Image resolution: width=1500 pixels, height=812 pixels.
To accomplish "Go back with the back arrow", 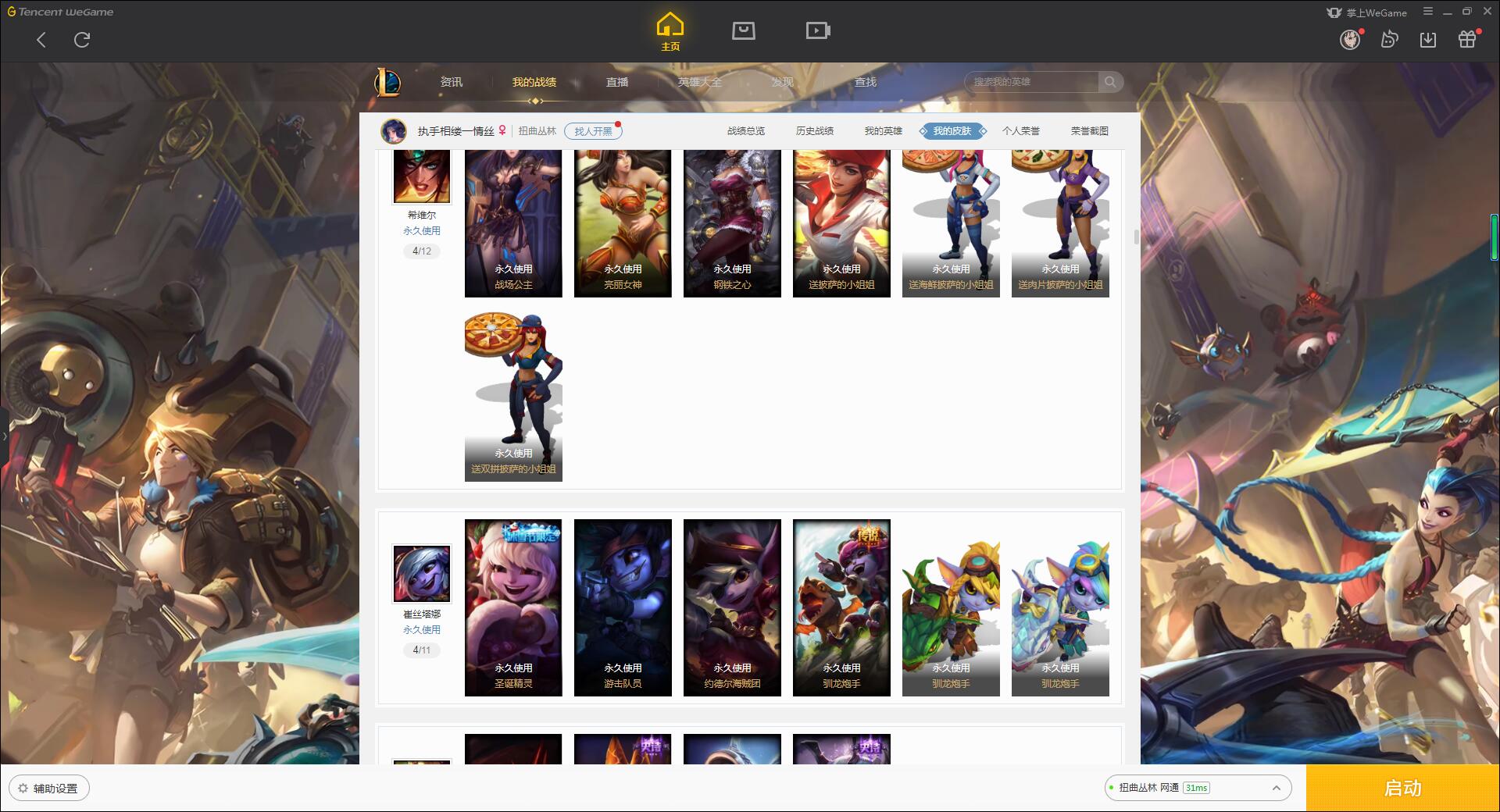I will [x=41, y=40].
